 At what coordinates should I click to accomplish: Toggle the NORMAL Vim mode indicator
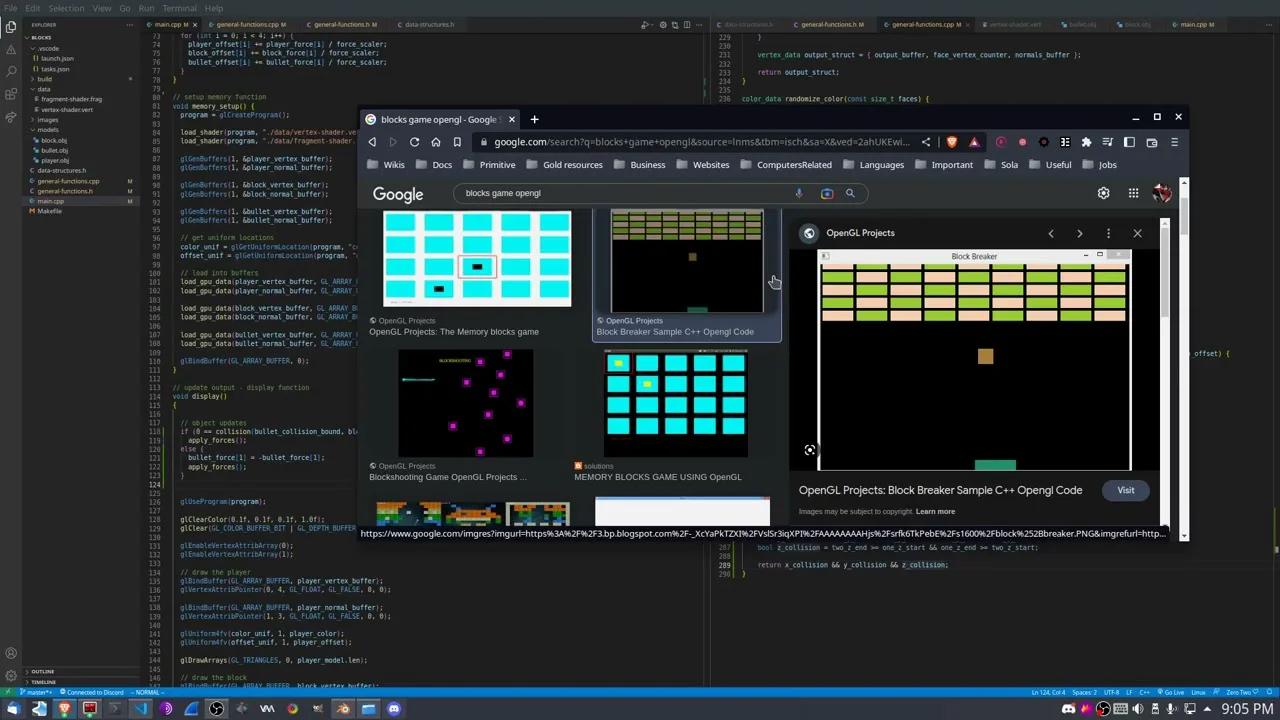point(148,692)
